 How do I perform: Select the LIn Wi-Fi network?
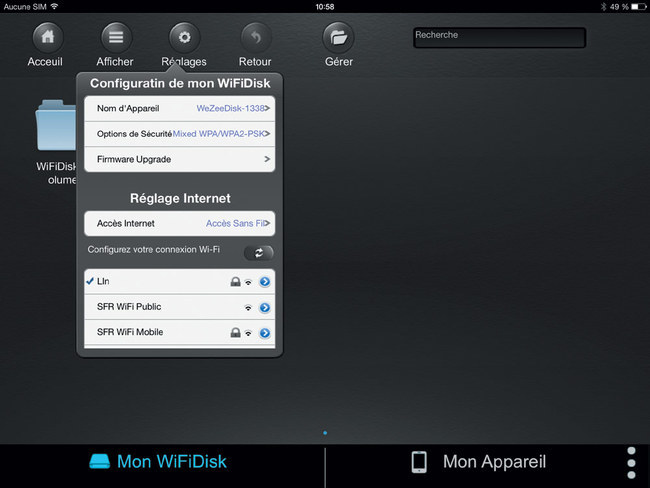(x=179, y=282)
